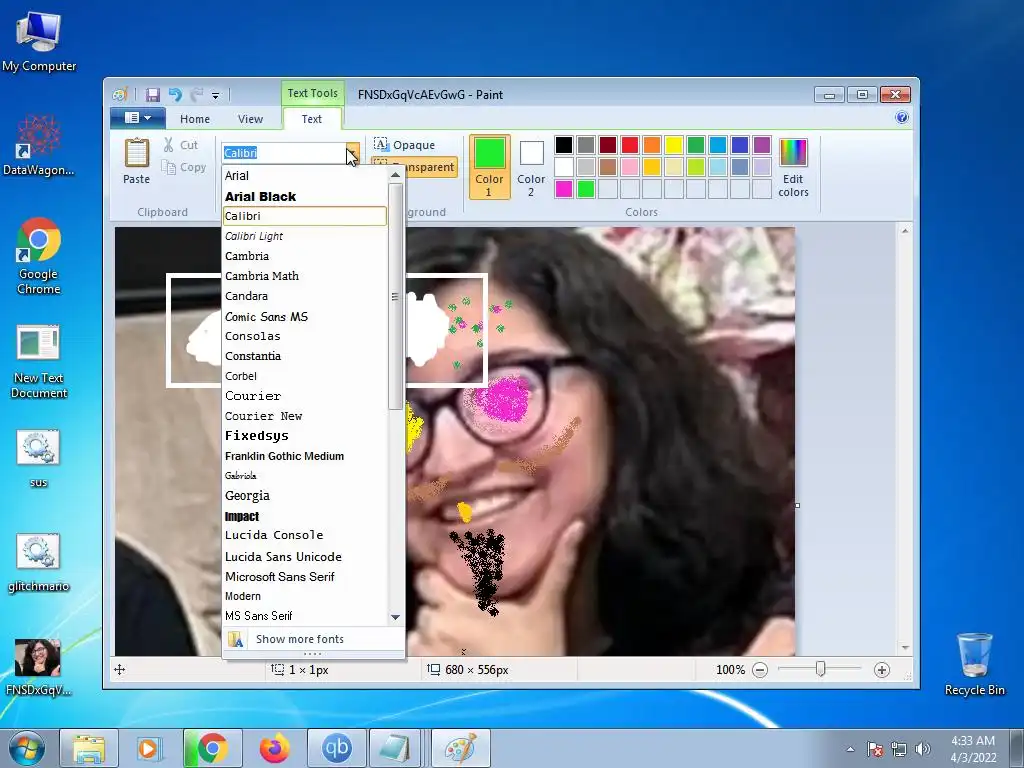Pick the indigo blue color swatch
The image size is (1024, 768).
(740, 145)
